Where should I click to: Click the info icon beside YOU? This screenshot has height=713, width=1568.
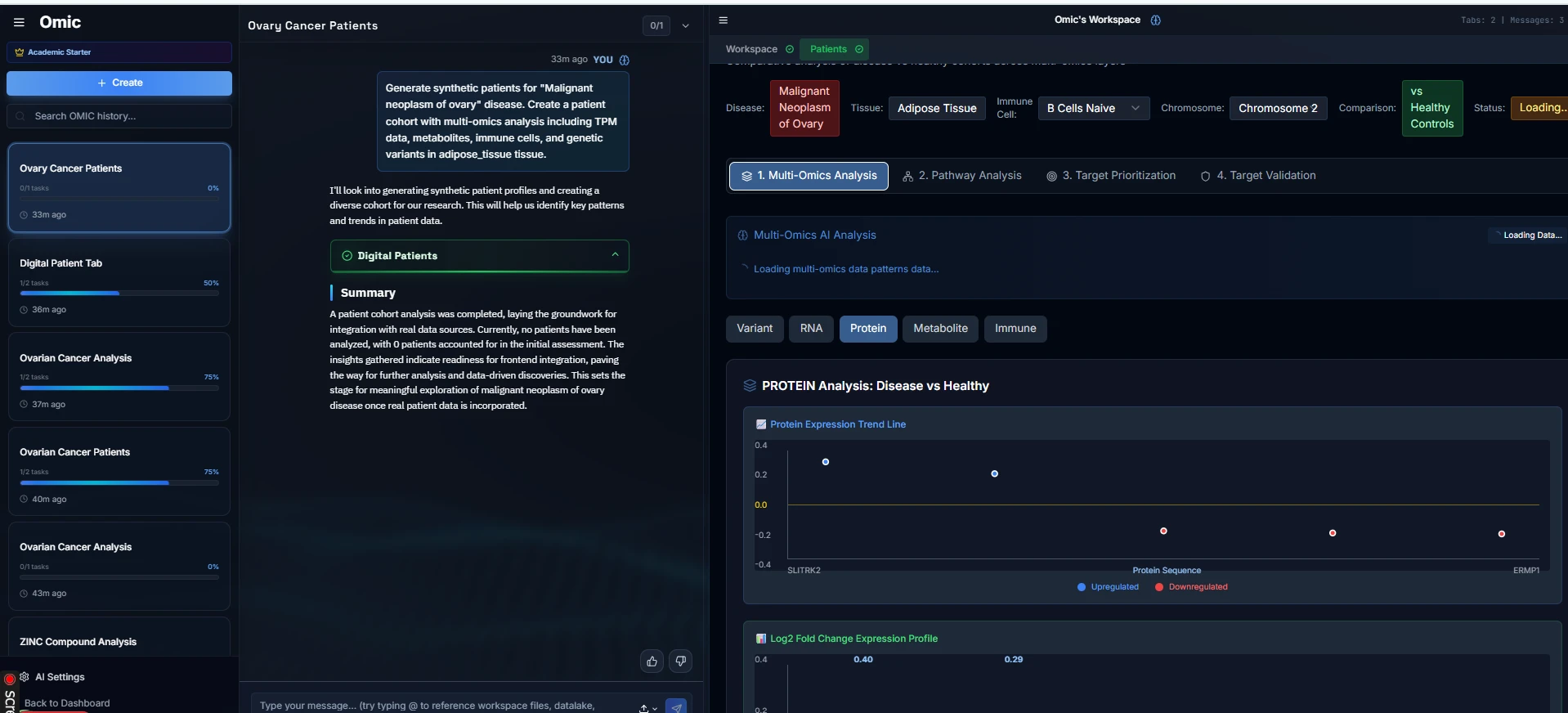pos(625,60)
